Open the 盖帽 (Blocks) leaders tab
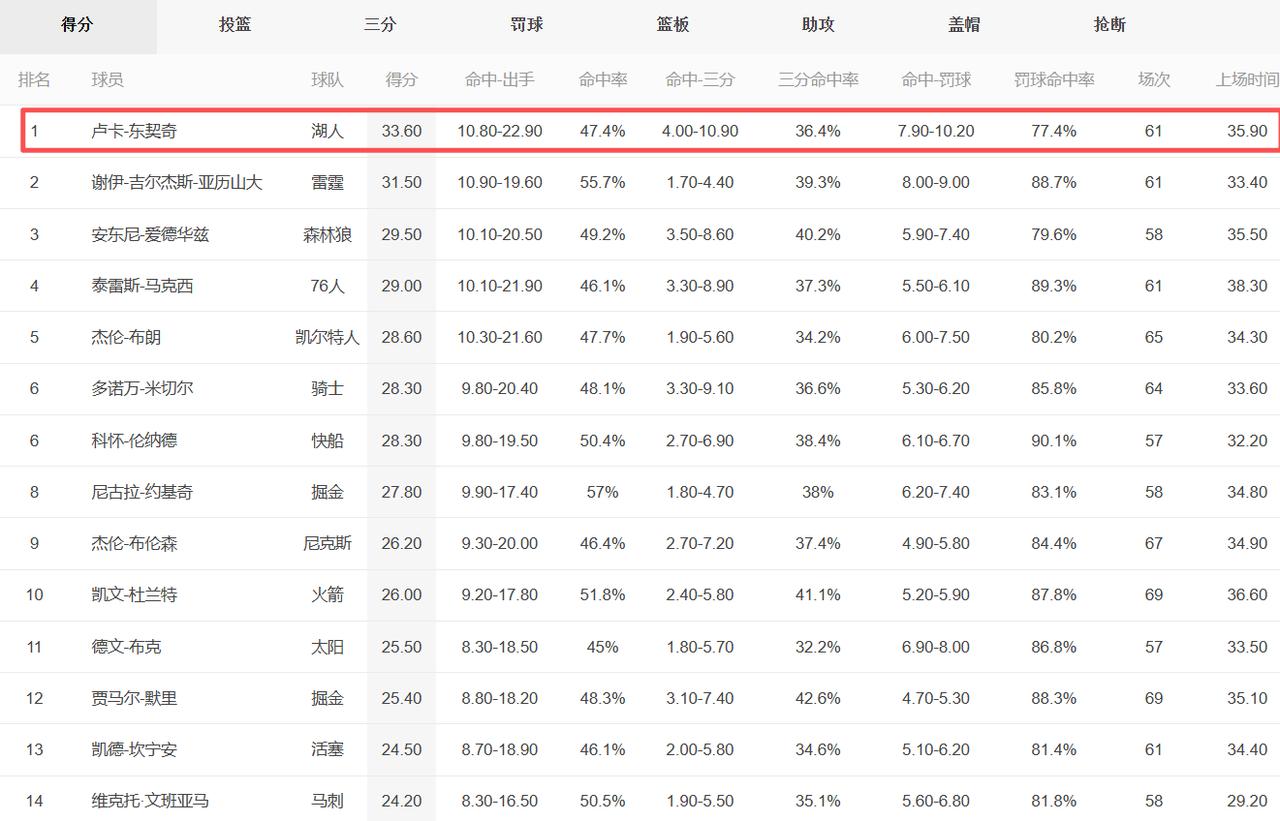The height and width of the screenshot is (821, 1280). (x=962, y=26)
